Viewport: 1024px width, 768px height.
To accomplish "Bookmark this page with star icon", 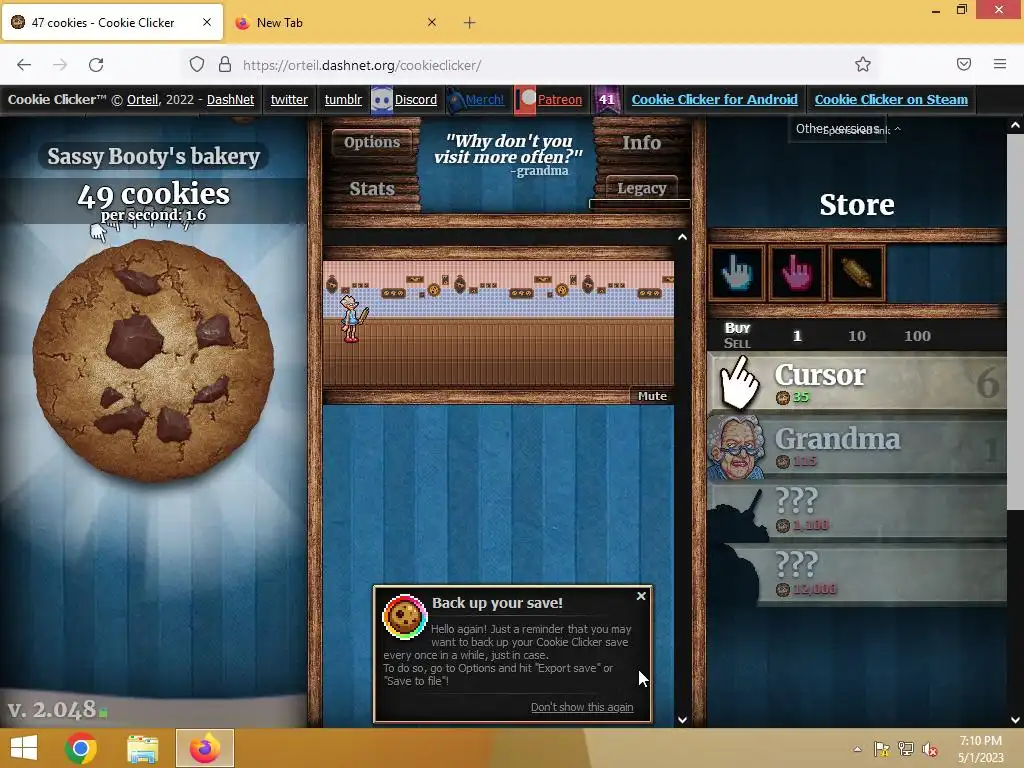I will (863, 65).
